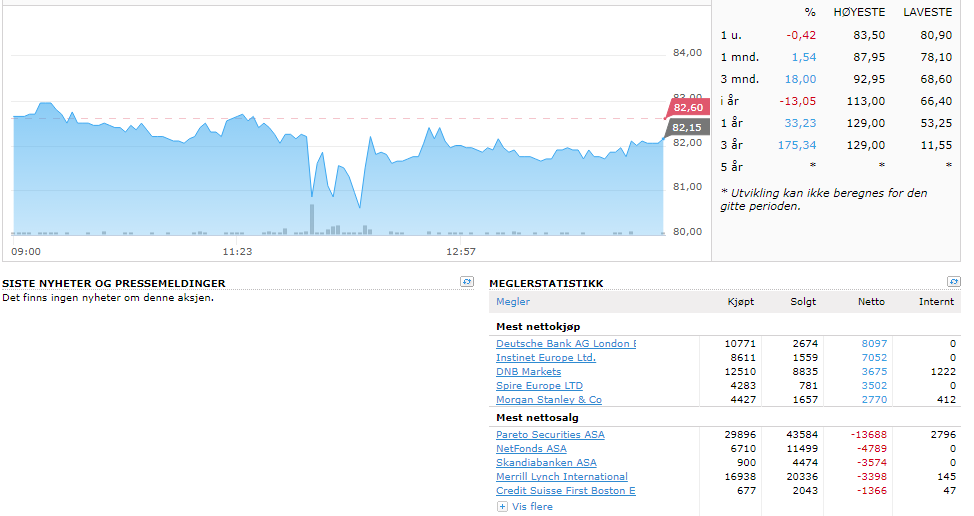Click refresh icon beside Siste Nyheter header

(x=466, y=283)
